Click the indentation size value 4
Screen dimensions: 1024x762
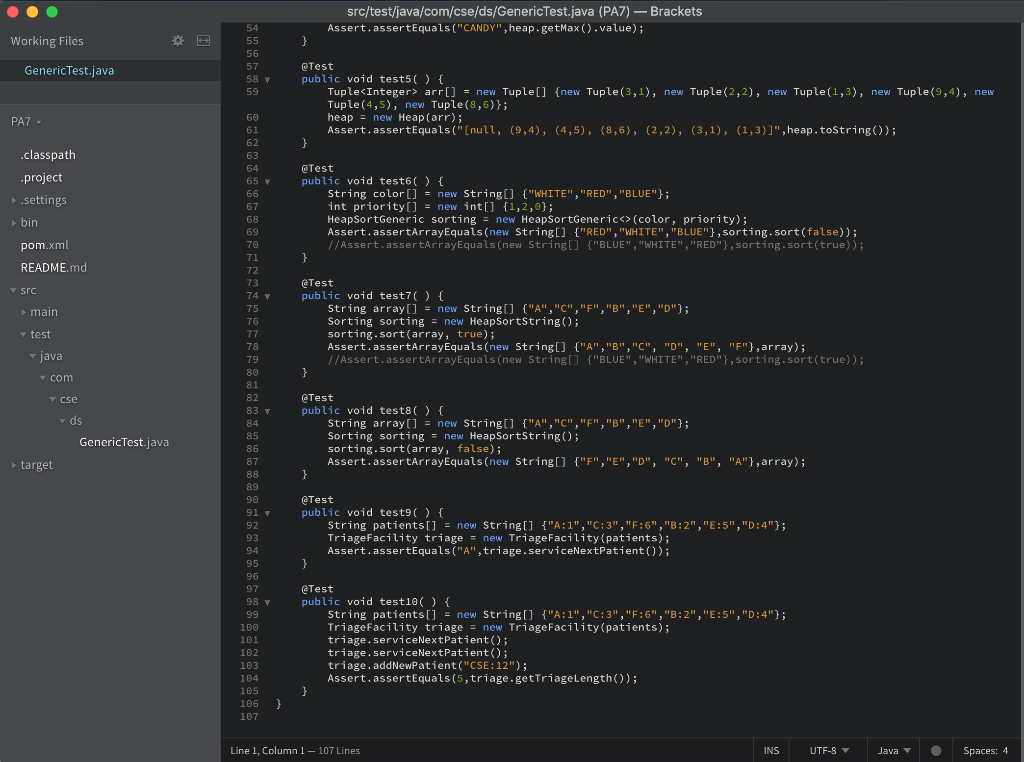coord(1006,751)
